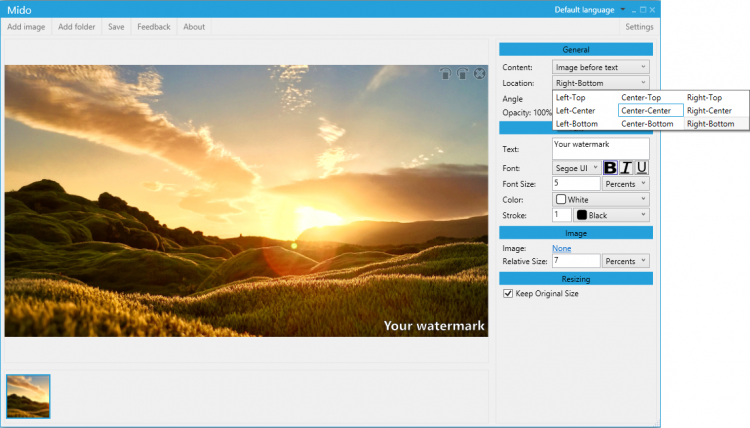Rotate image right using preview icon
This screenshot has width=750, height=428.
462,73
